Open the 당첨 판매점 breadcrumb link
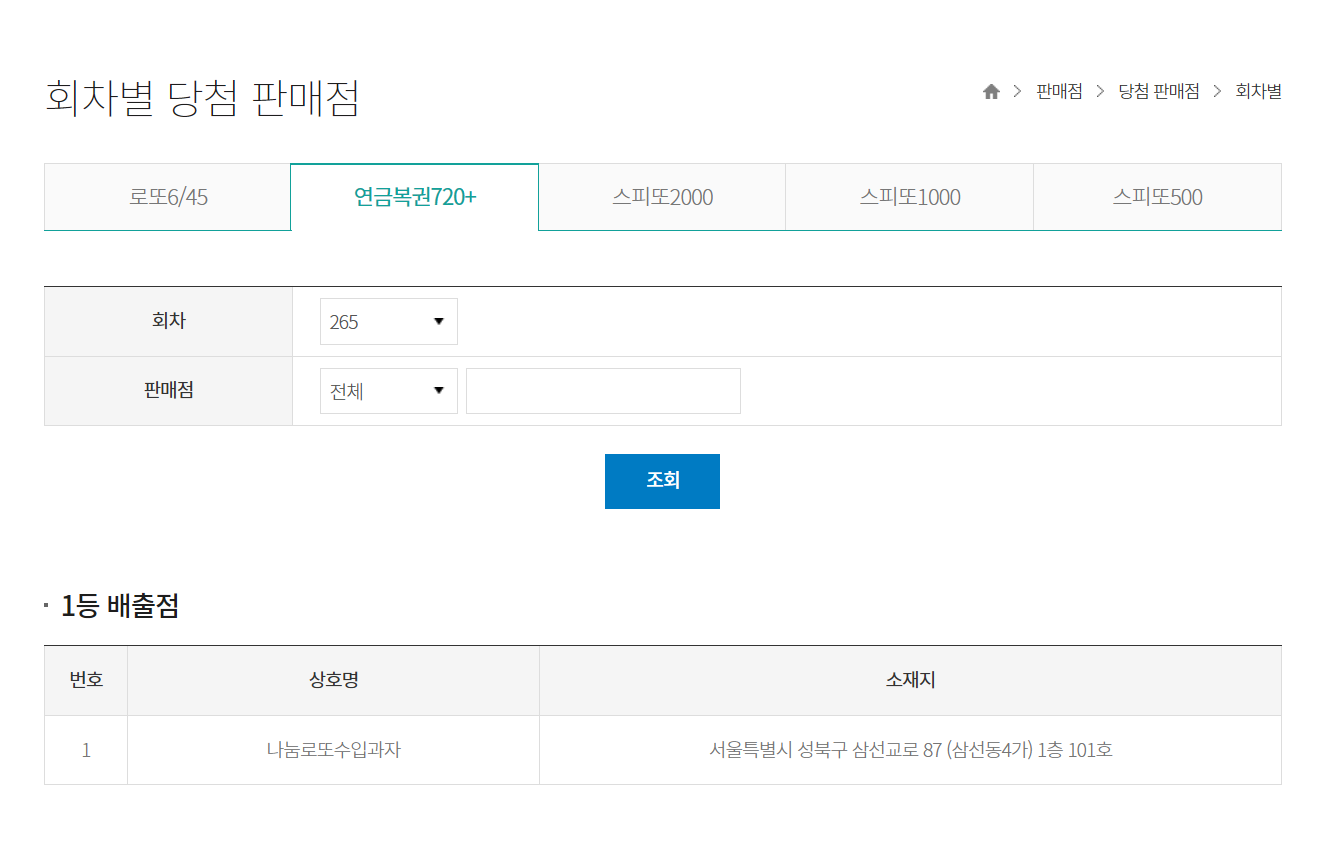The width and height of the screenshot is (1344, 852). point(1159,92)
